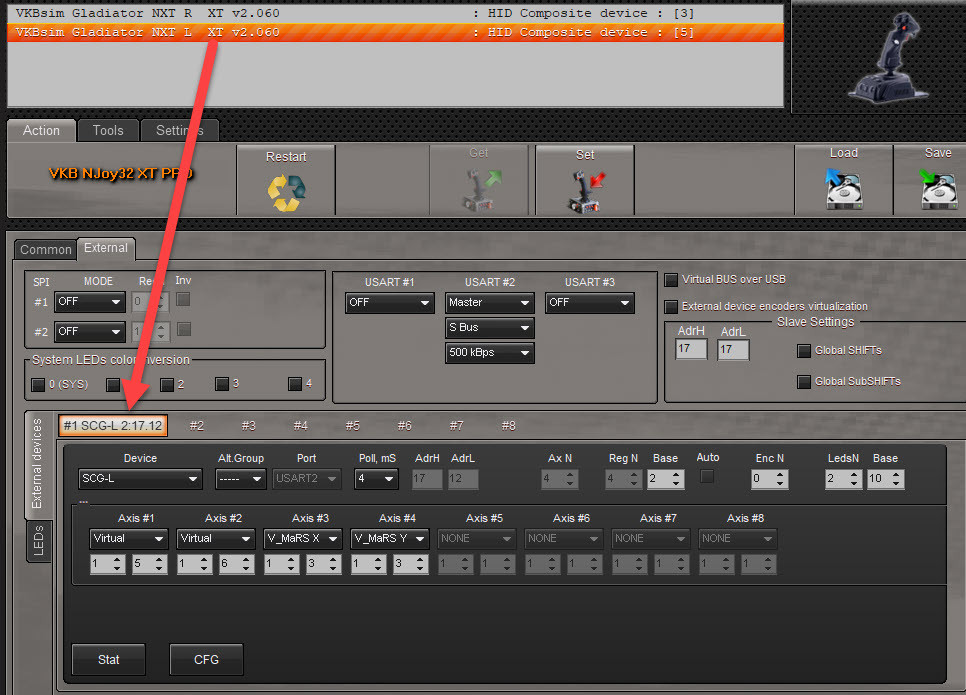Click the Get joystick icon

pyautogui.click(x=481, y=190)
